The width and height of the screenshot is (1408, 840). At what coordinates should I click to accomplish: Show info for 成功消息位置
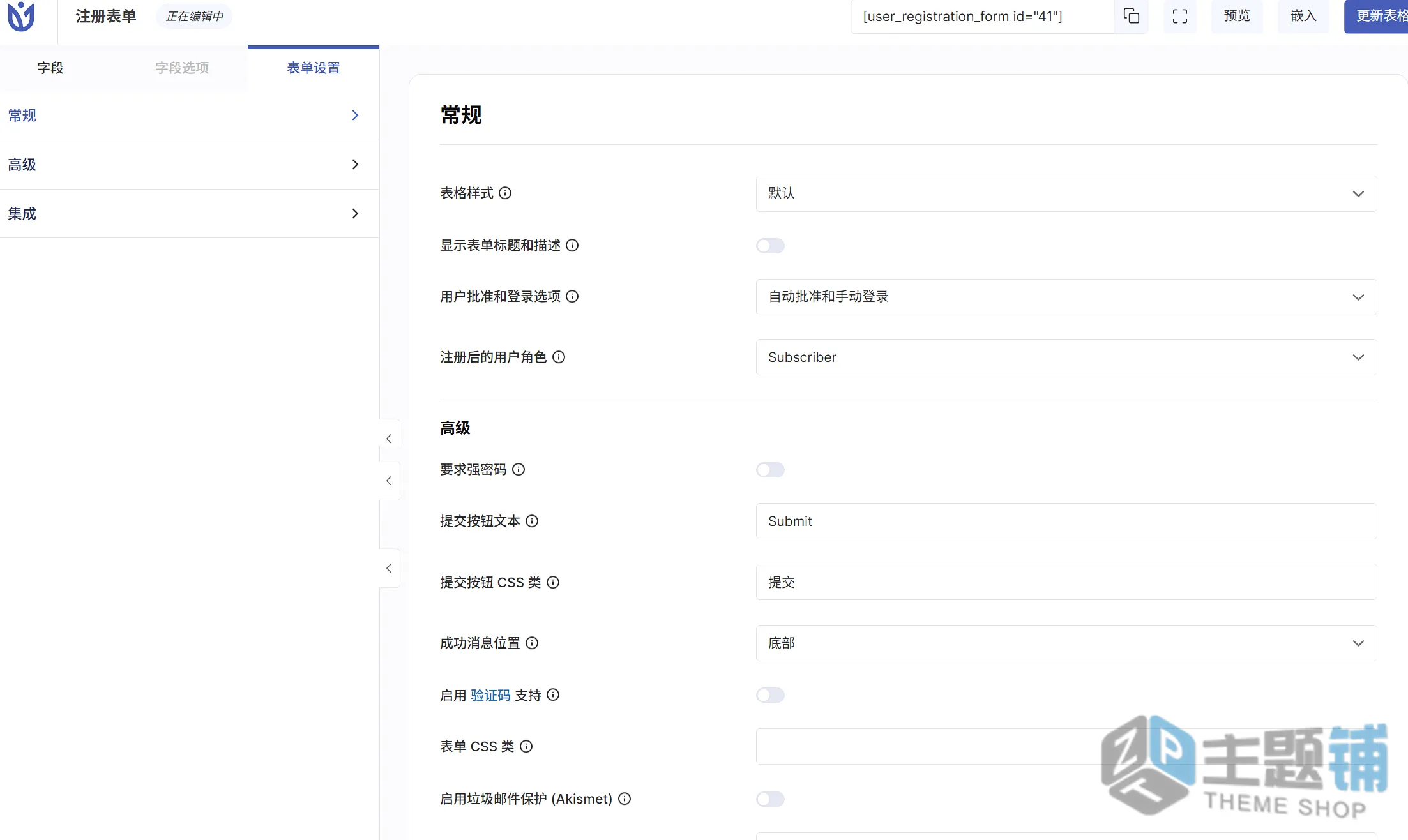pos(532,643)
